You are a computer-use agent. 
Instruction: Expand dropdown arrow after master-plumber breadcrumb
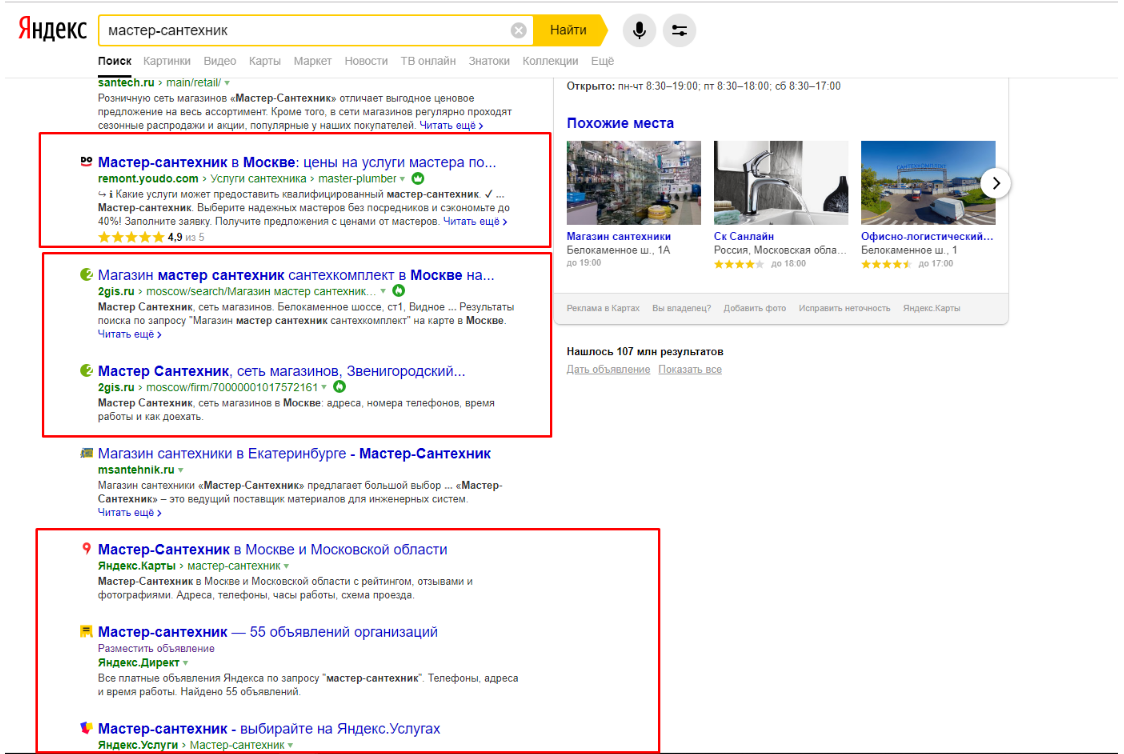point(402,179)
